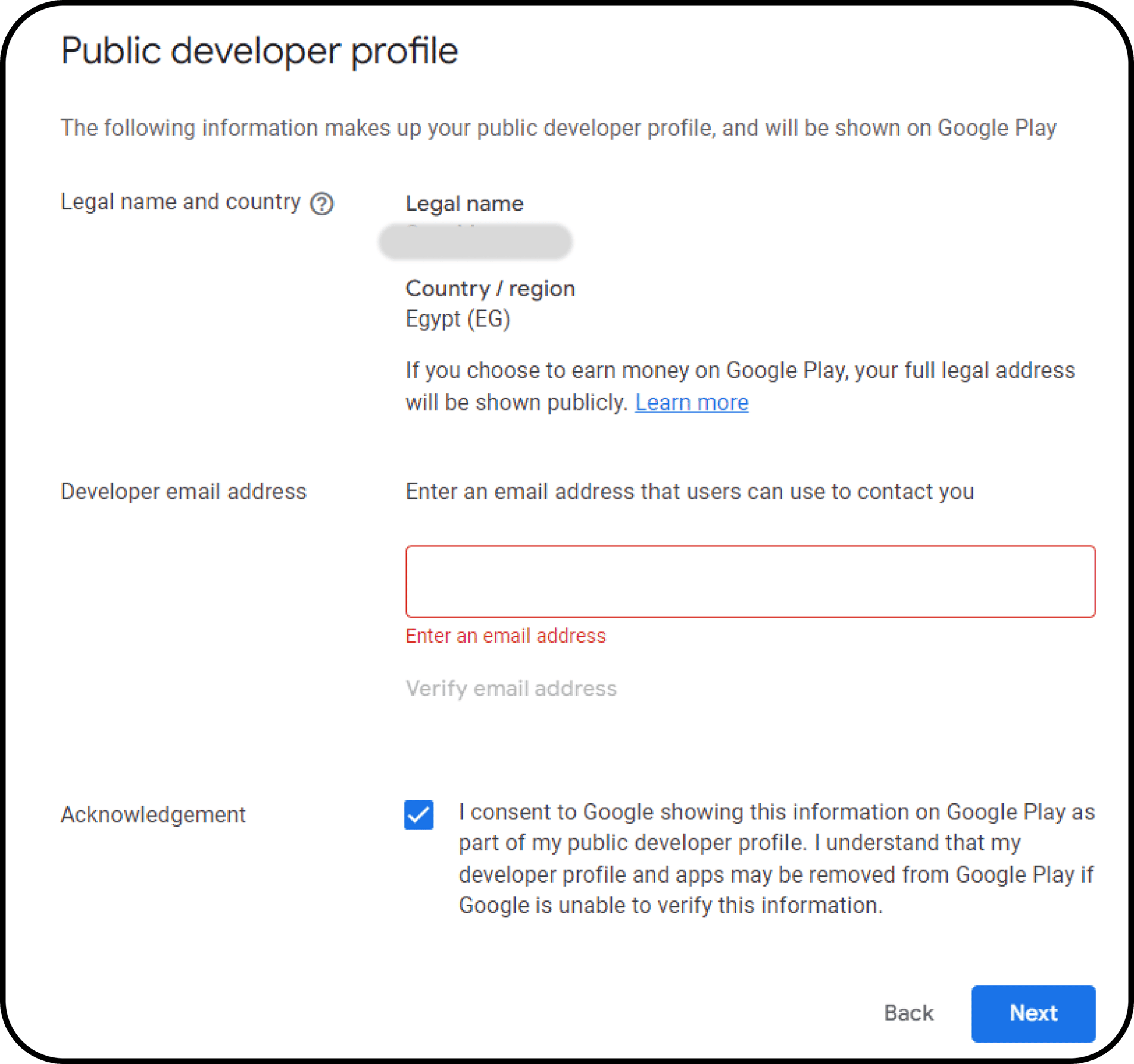1134x1064 pixels.
Task: Click the Country / region label
Action: point(490,288)
